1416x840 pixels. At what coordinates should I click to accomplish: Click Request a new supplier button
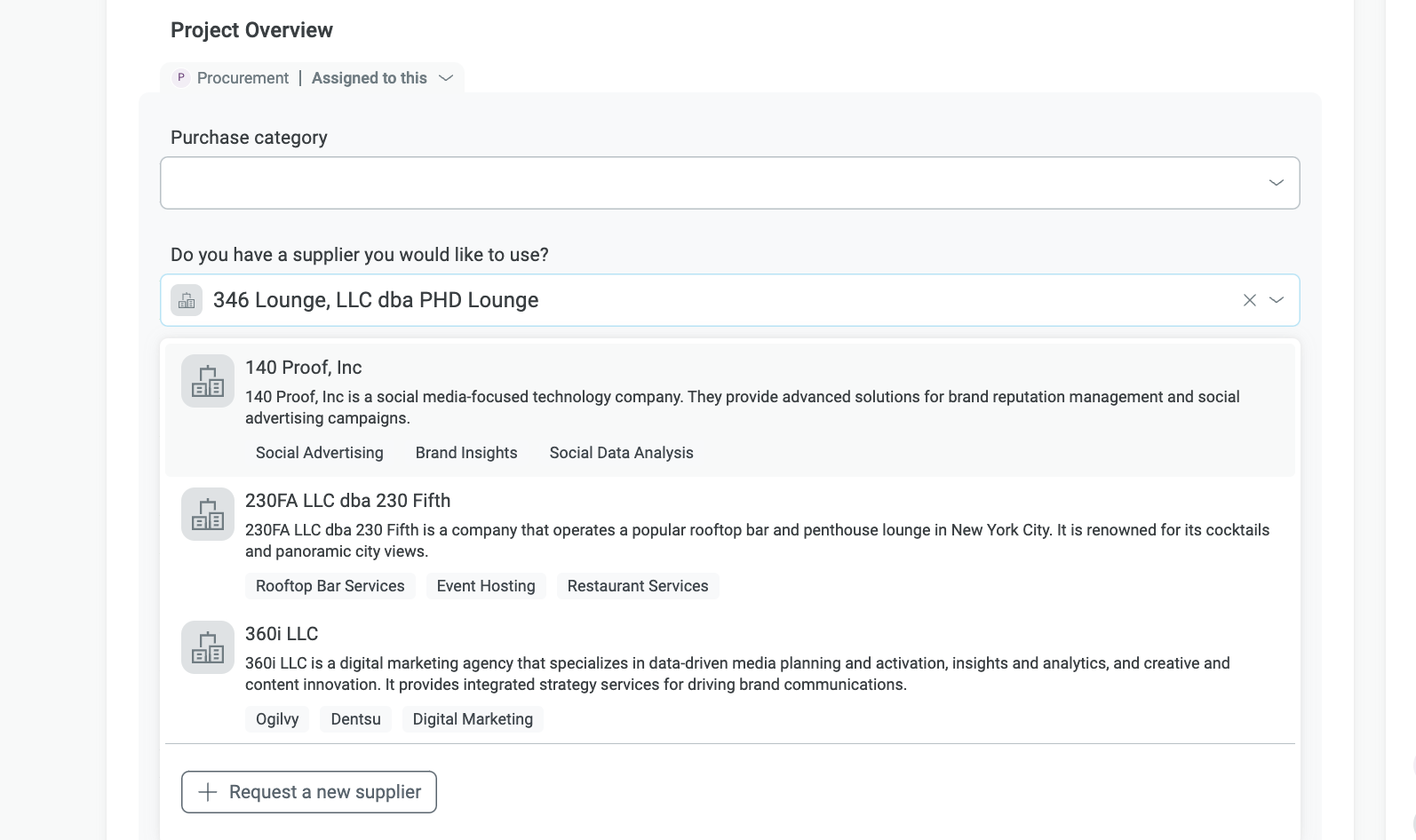pos(309,792)
